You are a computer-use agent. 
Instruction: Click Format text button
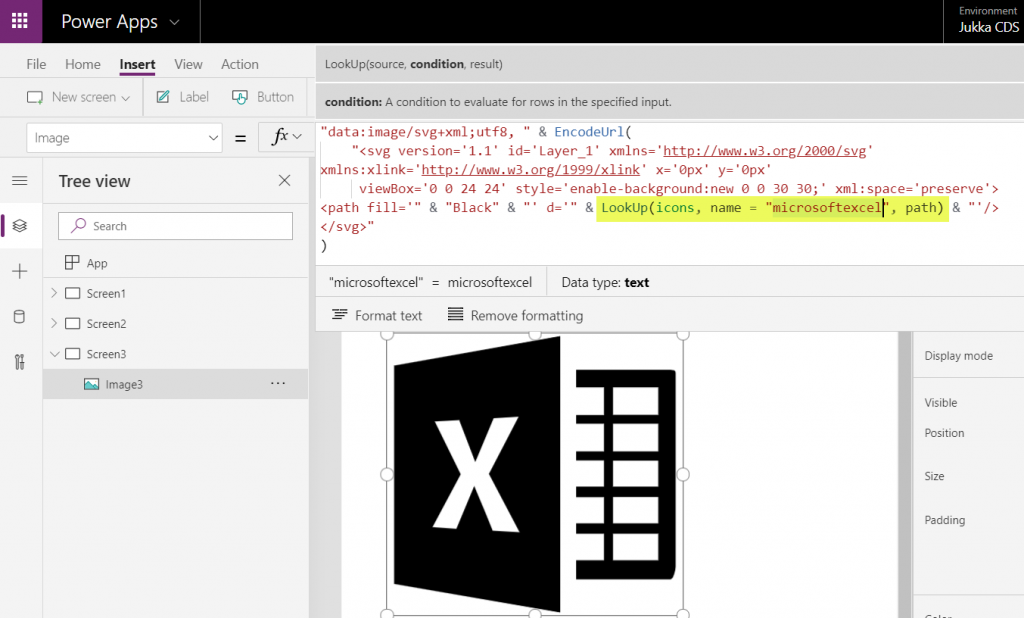(377, 316)
